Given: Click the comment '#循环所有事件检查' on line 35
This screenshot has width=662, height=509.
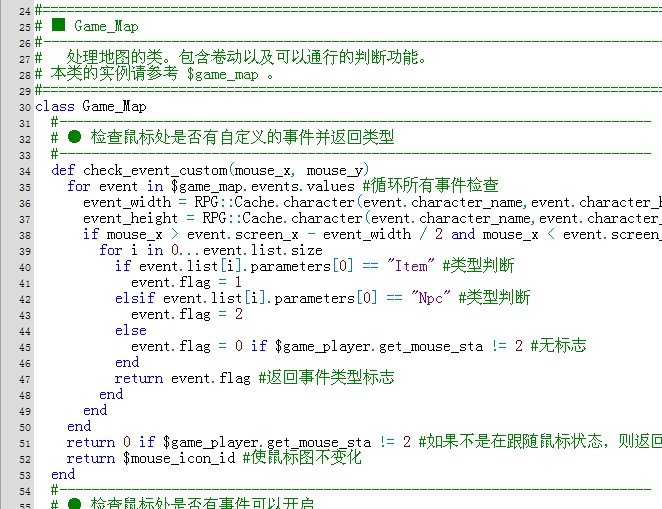Looking at the screenshot, I should click(430, 185).
